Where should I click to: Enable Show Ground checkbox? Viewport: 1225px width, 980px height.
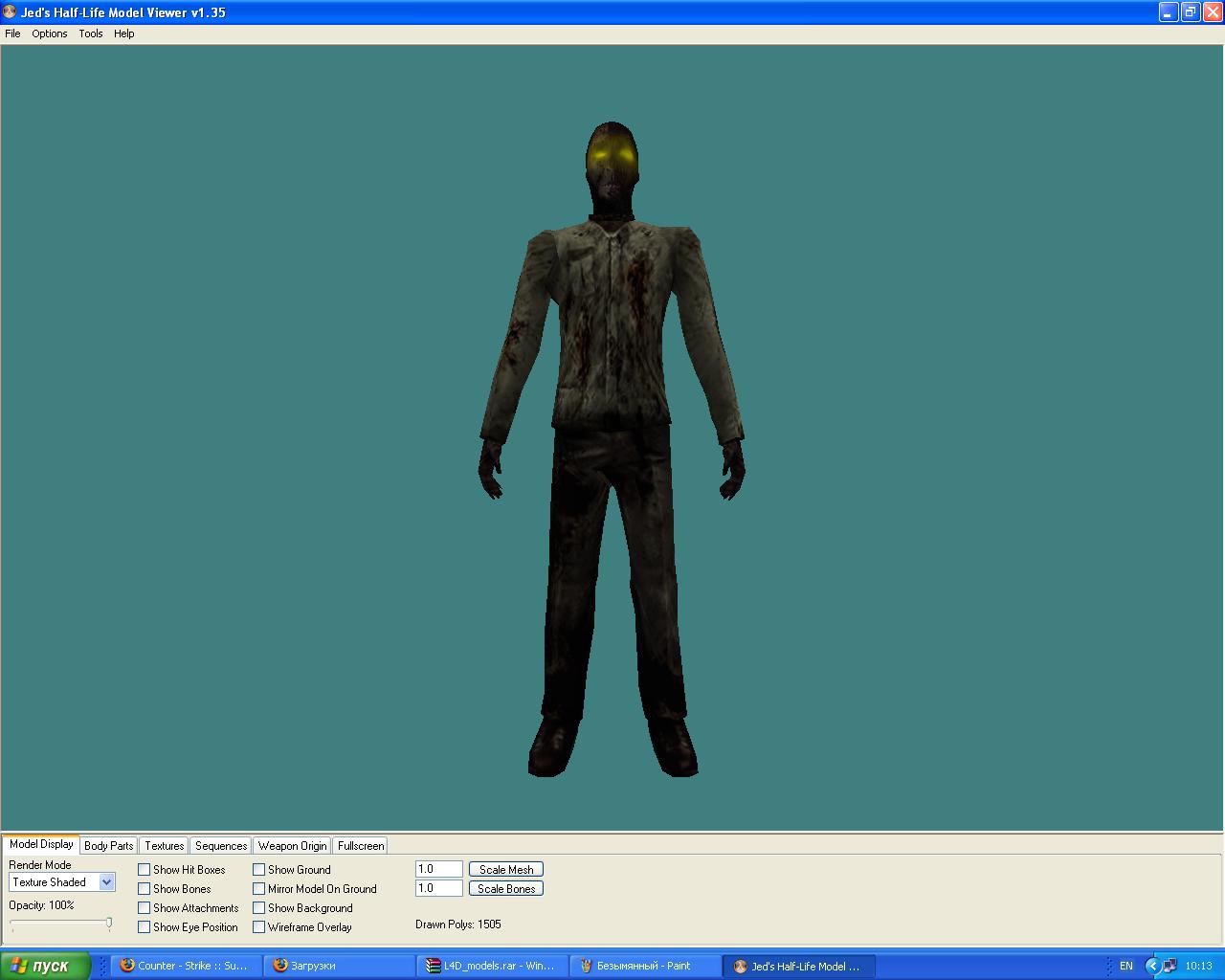click(x=259, y=870)
